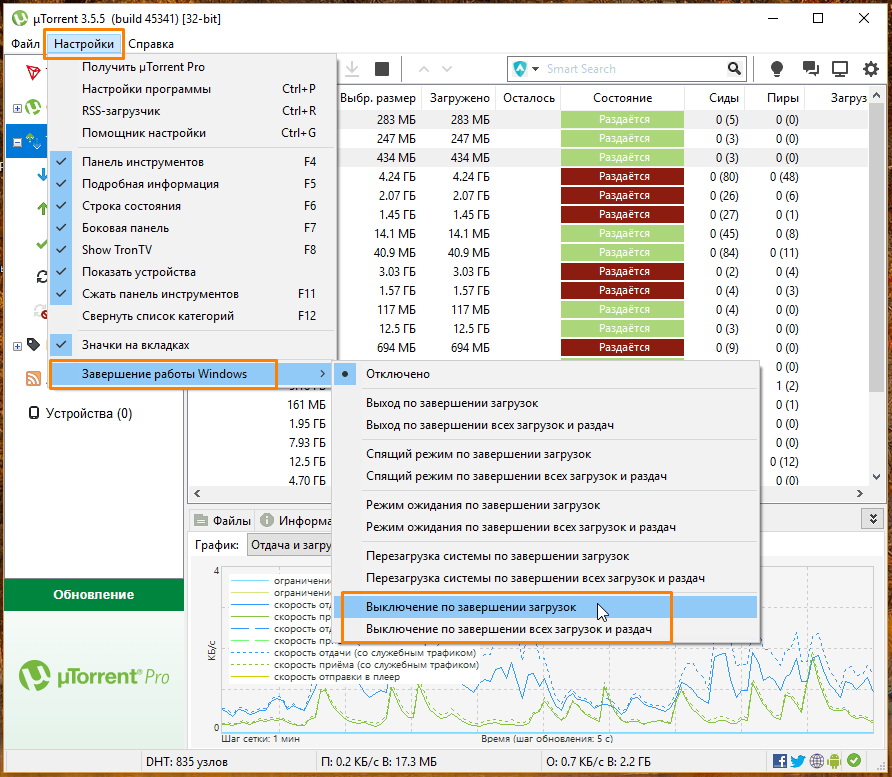Expand the µTorrent tree node plus sign
The height and width of the screenshot is (777, 892).
coord(18,108)
